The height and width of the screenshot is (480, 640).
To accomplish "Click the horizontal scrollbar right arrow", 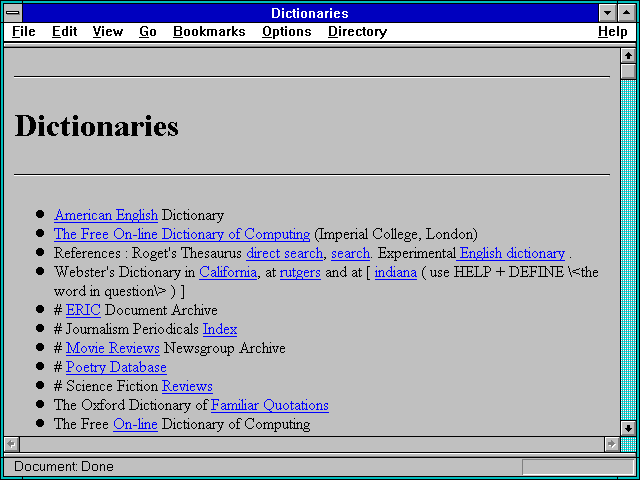I will pyautogui.click(x=611, y=444).
